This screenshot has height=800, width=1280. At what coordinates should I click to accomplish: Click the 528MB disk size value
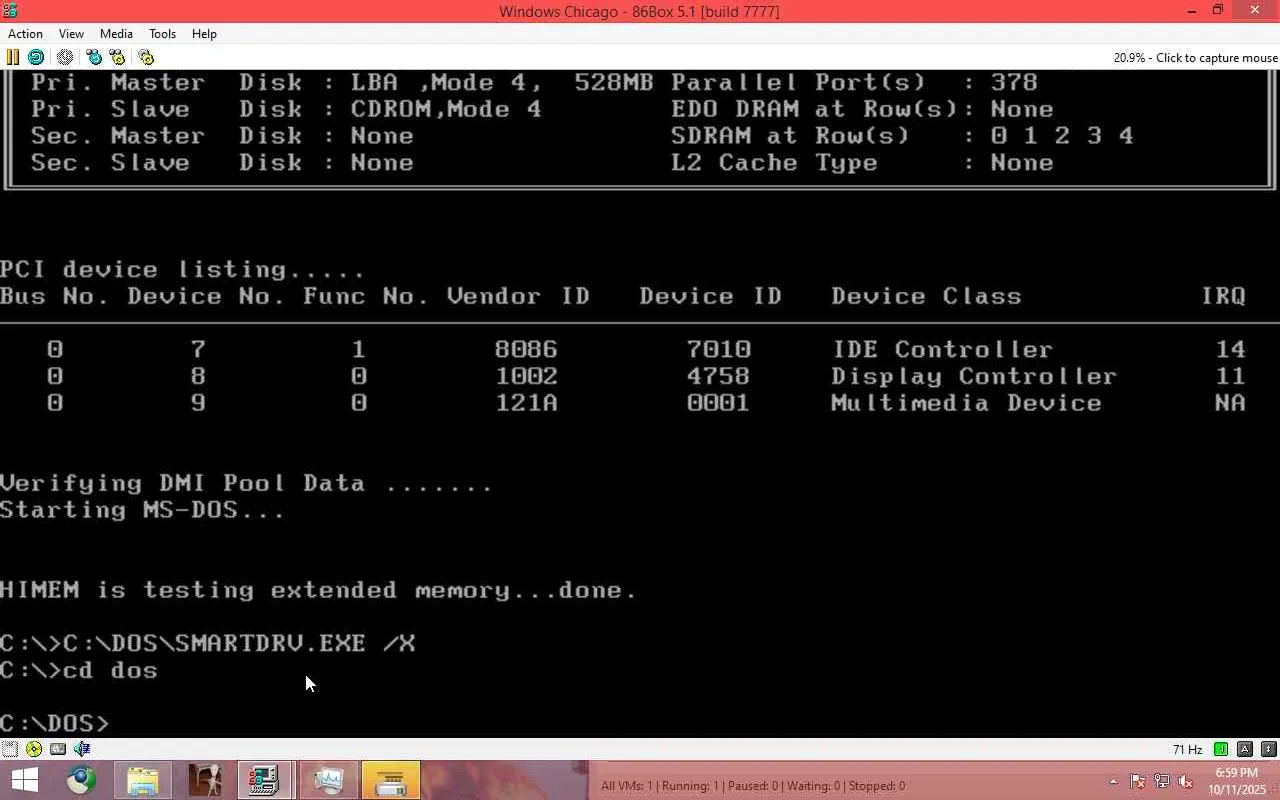pos(614,83)
